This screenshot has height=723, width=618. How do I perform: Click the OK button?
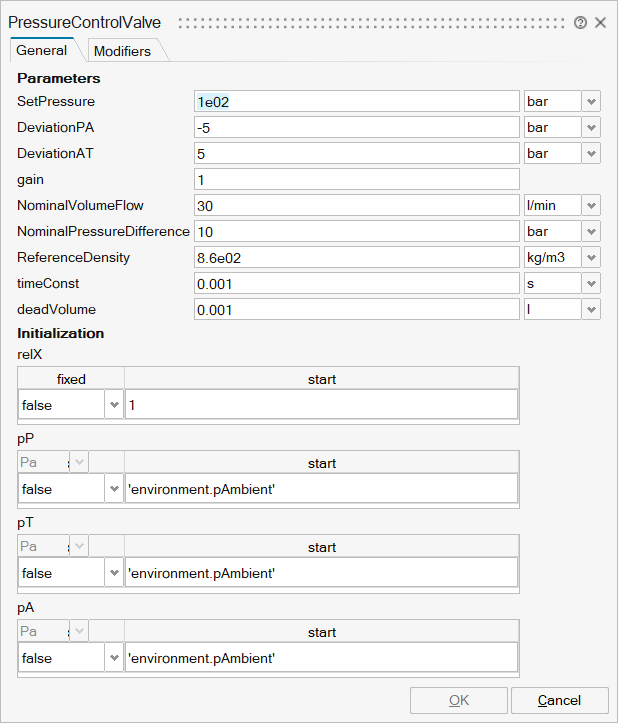click(x=459, y=700)
